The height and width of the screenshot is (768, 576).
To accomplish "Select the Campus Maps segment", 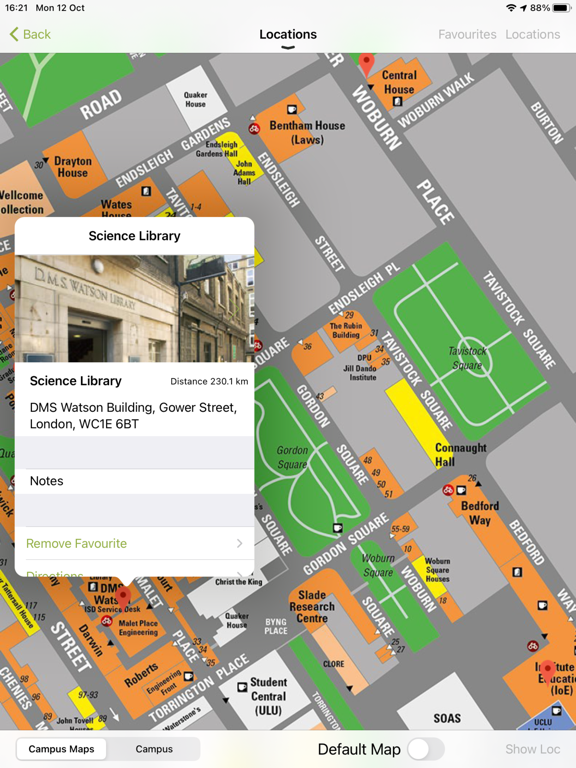I will [61, 749].
